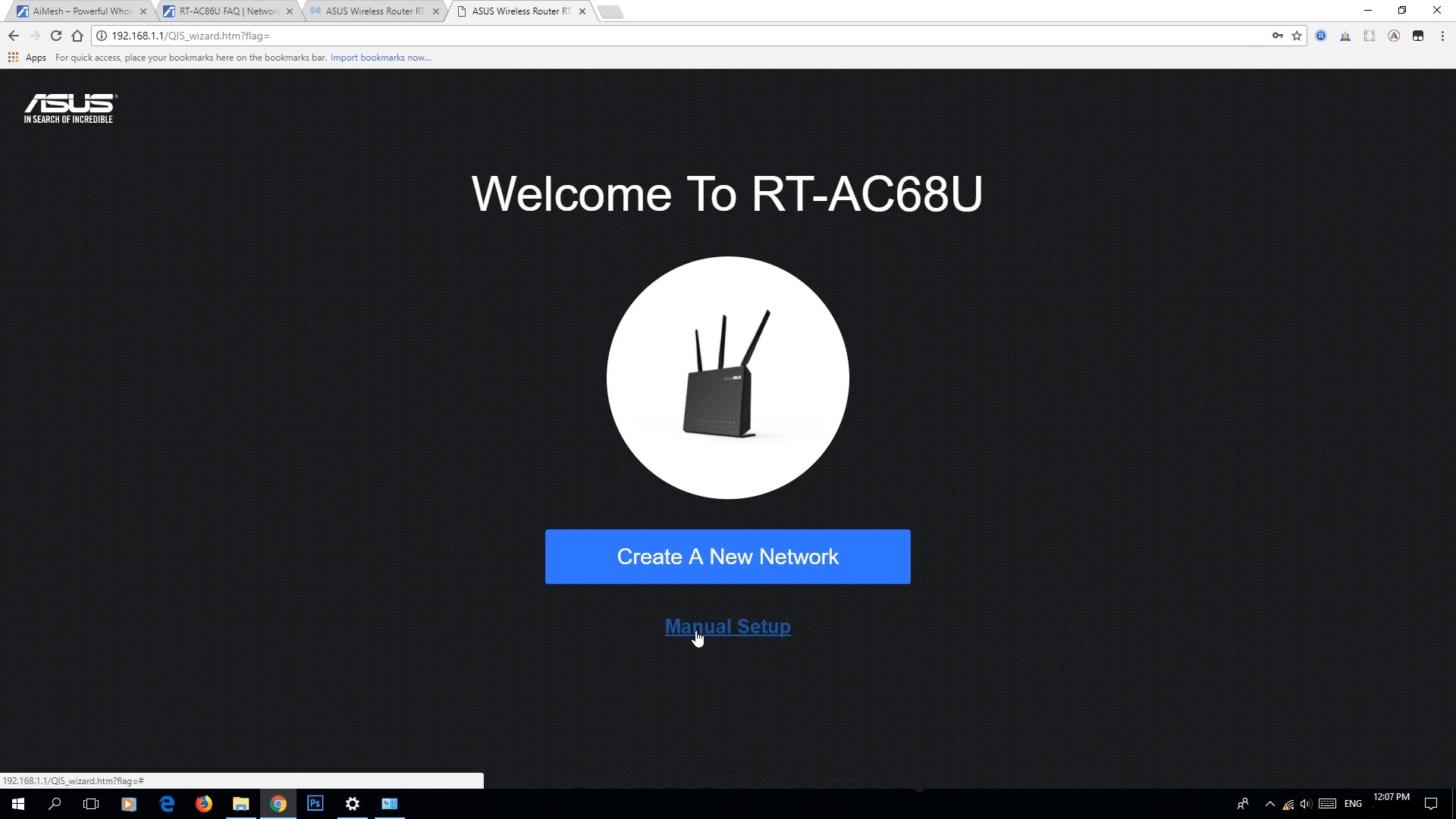The image size is (1456, 819).
Task: Switch to the RT-AC86U FAQ tab
Action: coord(228,11)
